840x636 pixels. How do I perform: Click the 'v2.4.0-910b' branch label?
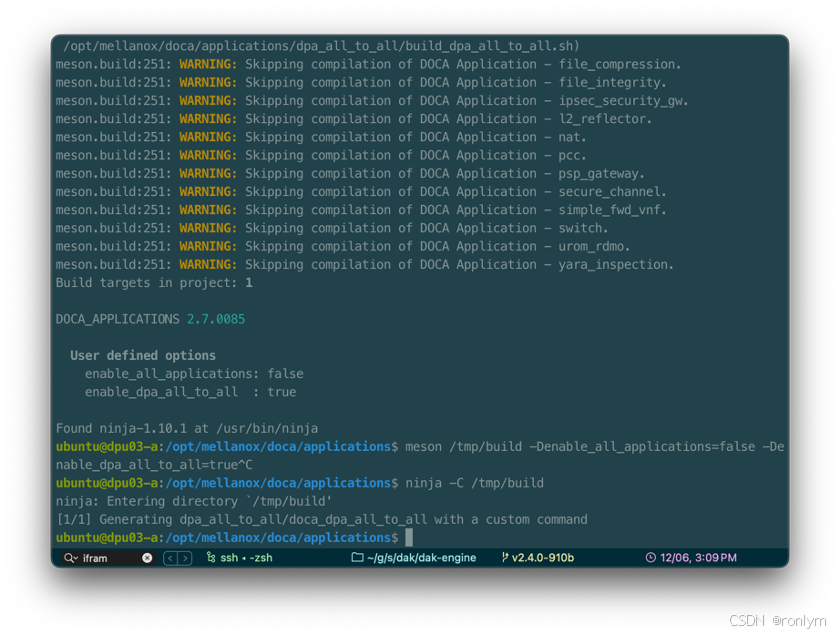[543, 558]
